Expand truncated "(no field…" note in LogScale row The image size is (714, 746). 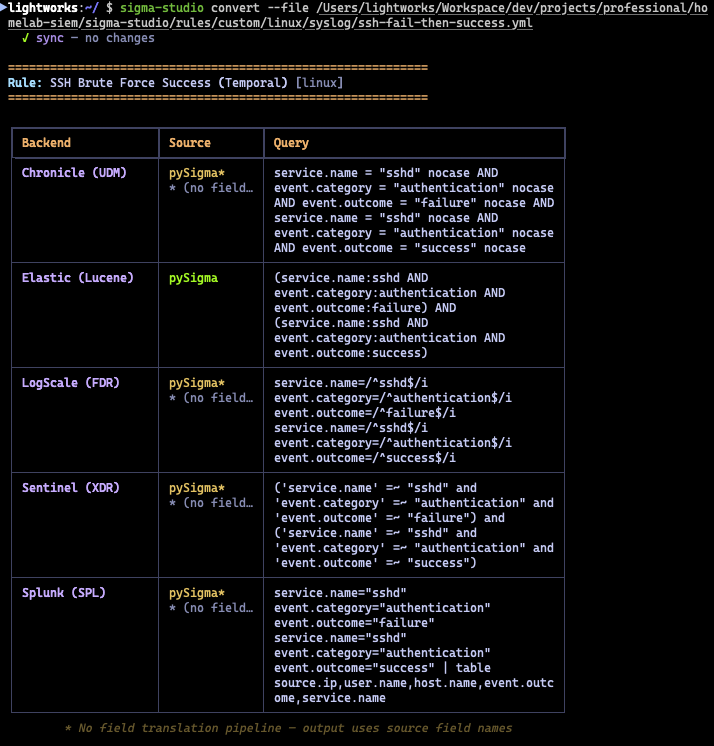pyautogui.click(x=210, y=398)
